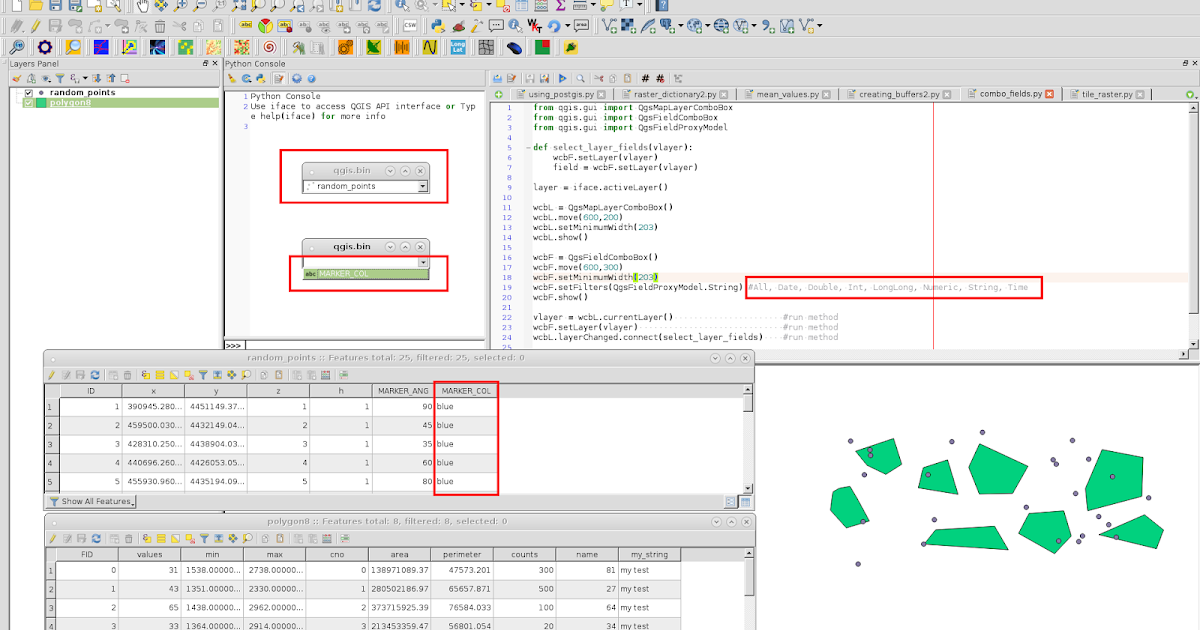Enable the filter by expression toggle in attribute table
1200x630 pixels.
click(204, 375)
